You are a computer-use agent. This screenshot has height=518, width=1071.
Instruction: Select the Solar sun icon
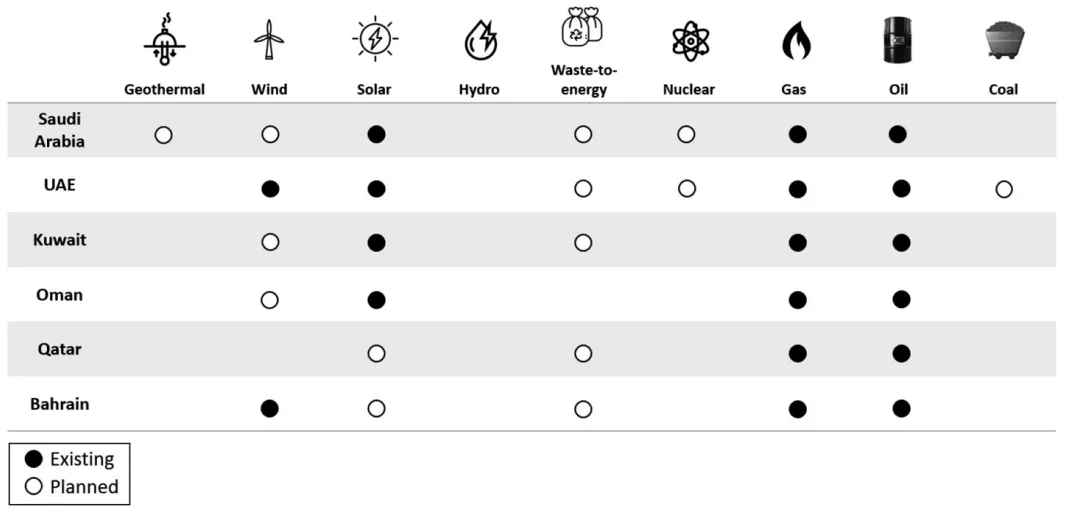click(x=375, y=41)
